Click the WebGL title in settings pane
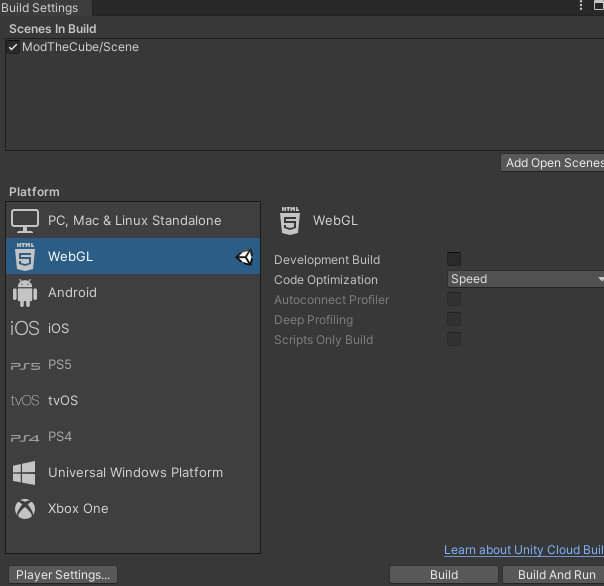Image resolution: width=604 pixels, height=586 pixels. pos(335,221)
